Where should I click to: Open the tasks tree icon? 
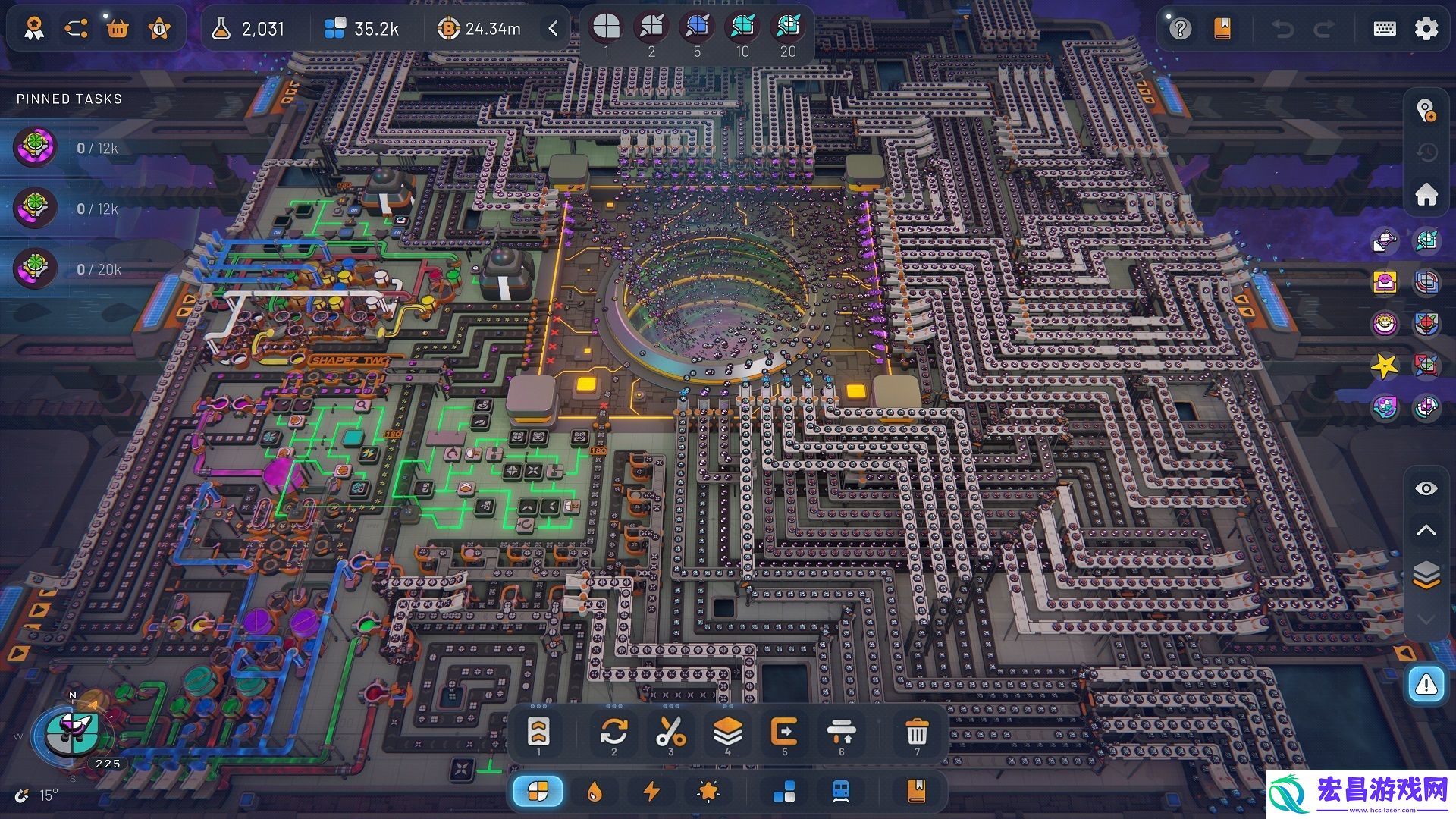coord(76,29)
